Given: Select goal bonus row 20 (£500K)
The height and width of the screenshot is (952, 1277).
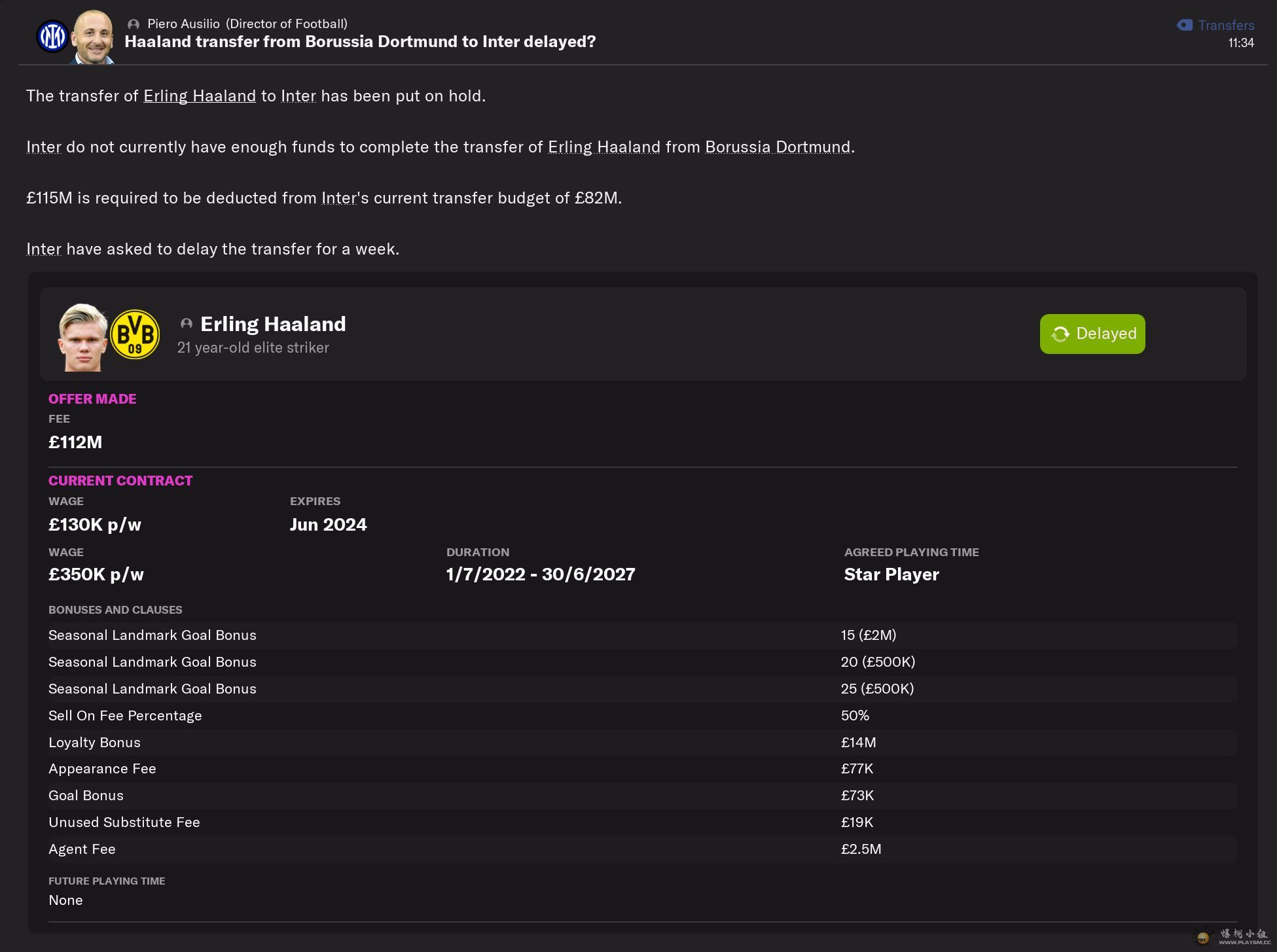Looking at the screenshot, I should point(642,662).
